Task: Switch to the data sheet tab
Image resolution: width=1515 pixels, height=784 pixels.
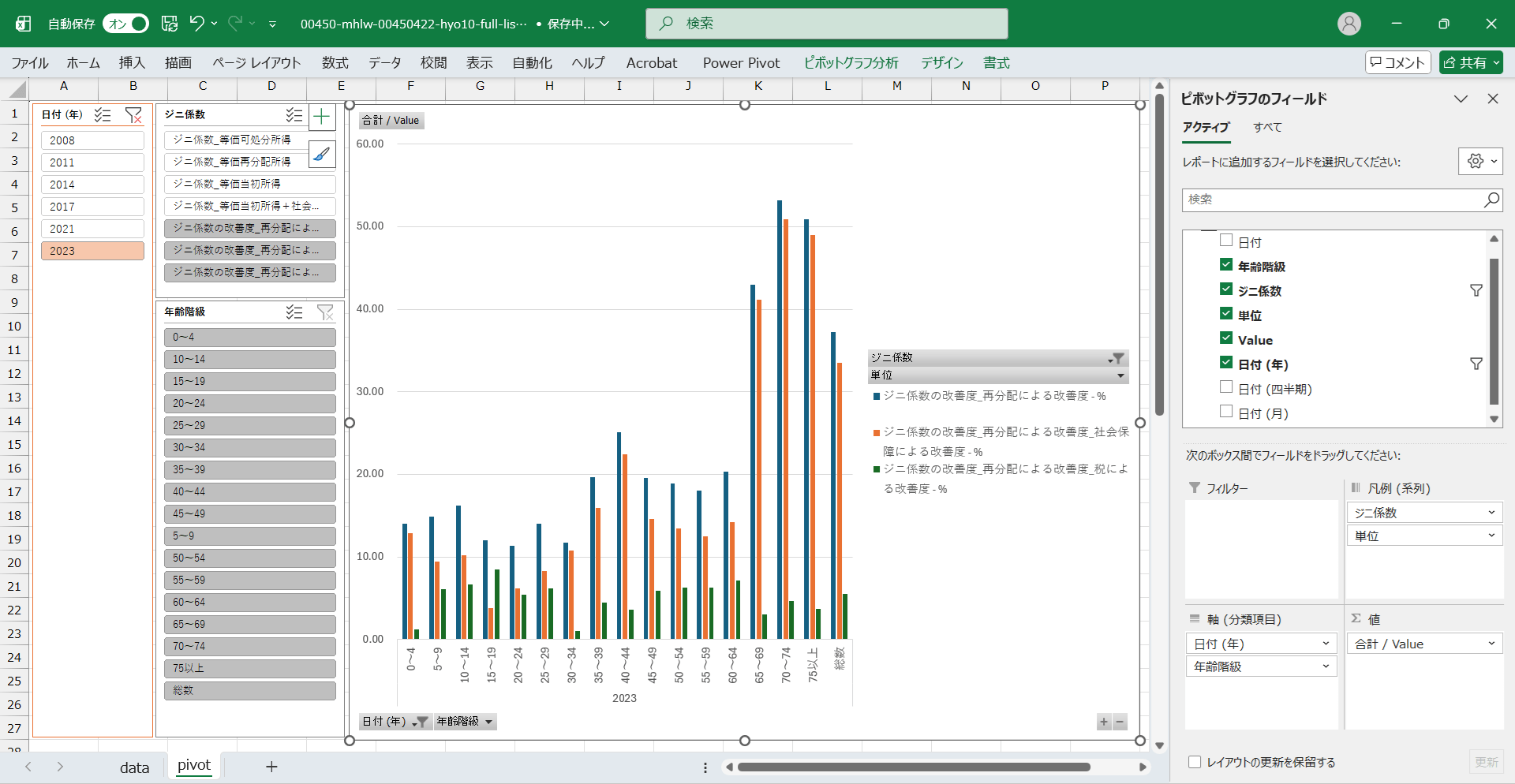Action: click(134, 767)
